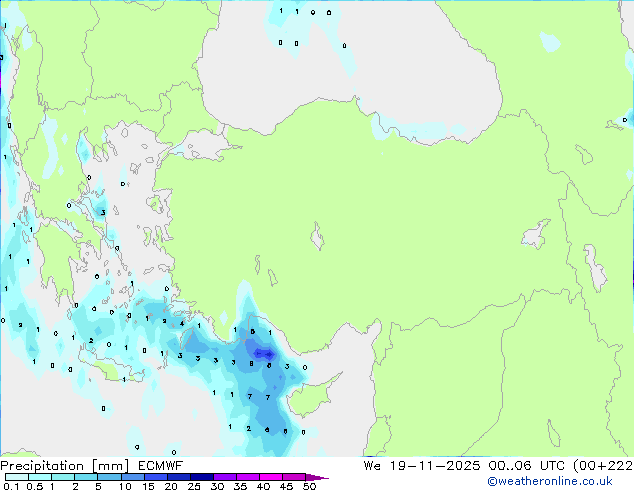
Task: Pick the dark navy swatch between 25 and 30
Action: [201, 477]
